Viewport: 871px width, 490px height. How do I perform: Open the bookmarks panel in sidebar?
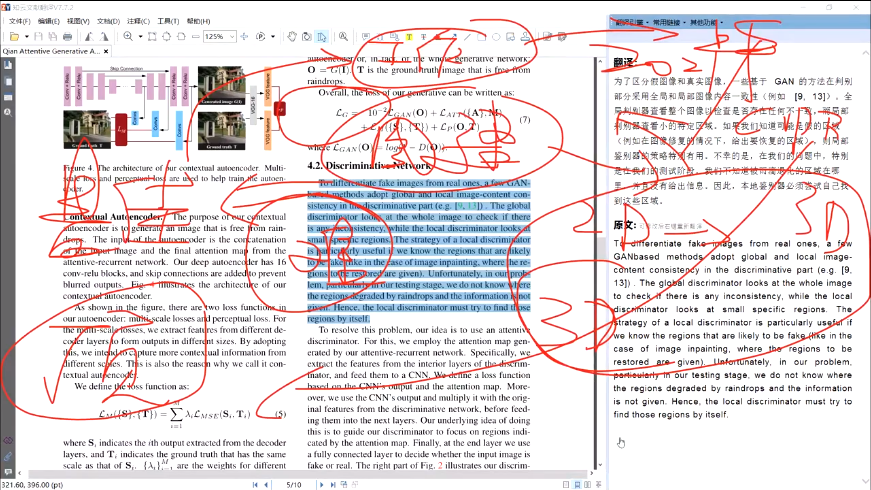point(8,65)
